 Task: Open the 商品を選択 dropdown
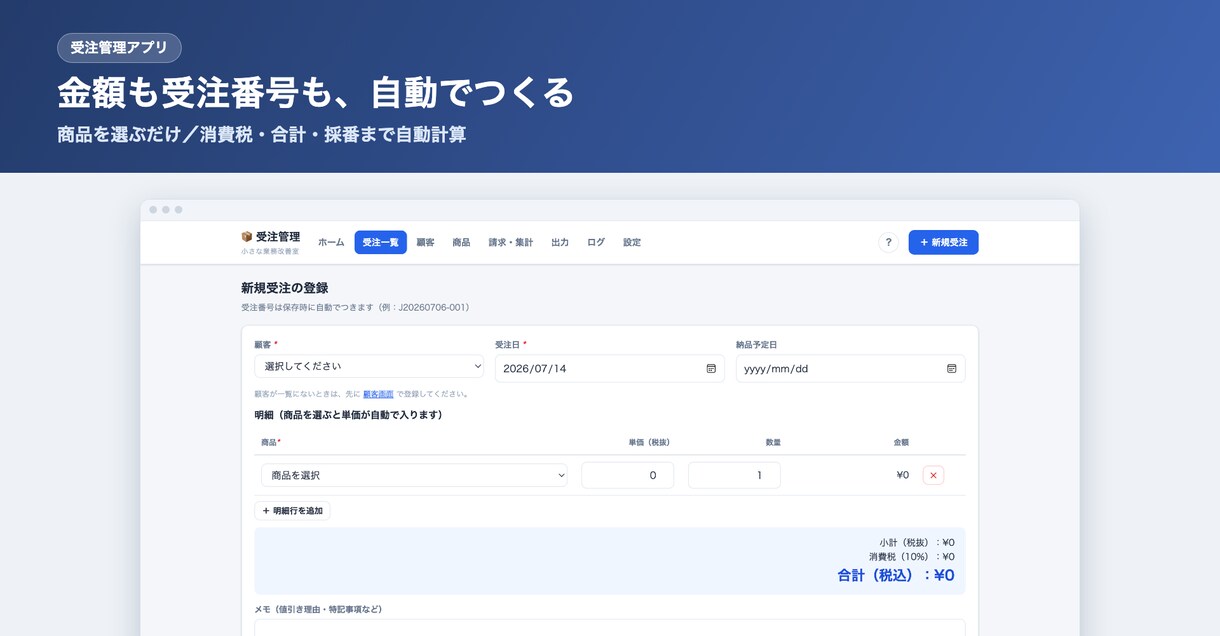[414, 475]
